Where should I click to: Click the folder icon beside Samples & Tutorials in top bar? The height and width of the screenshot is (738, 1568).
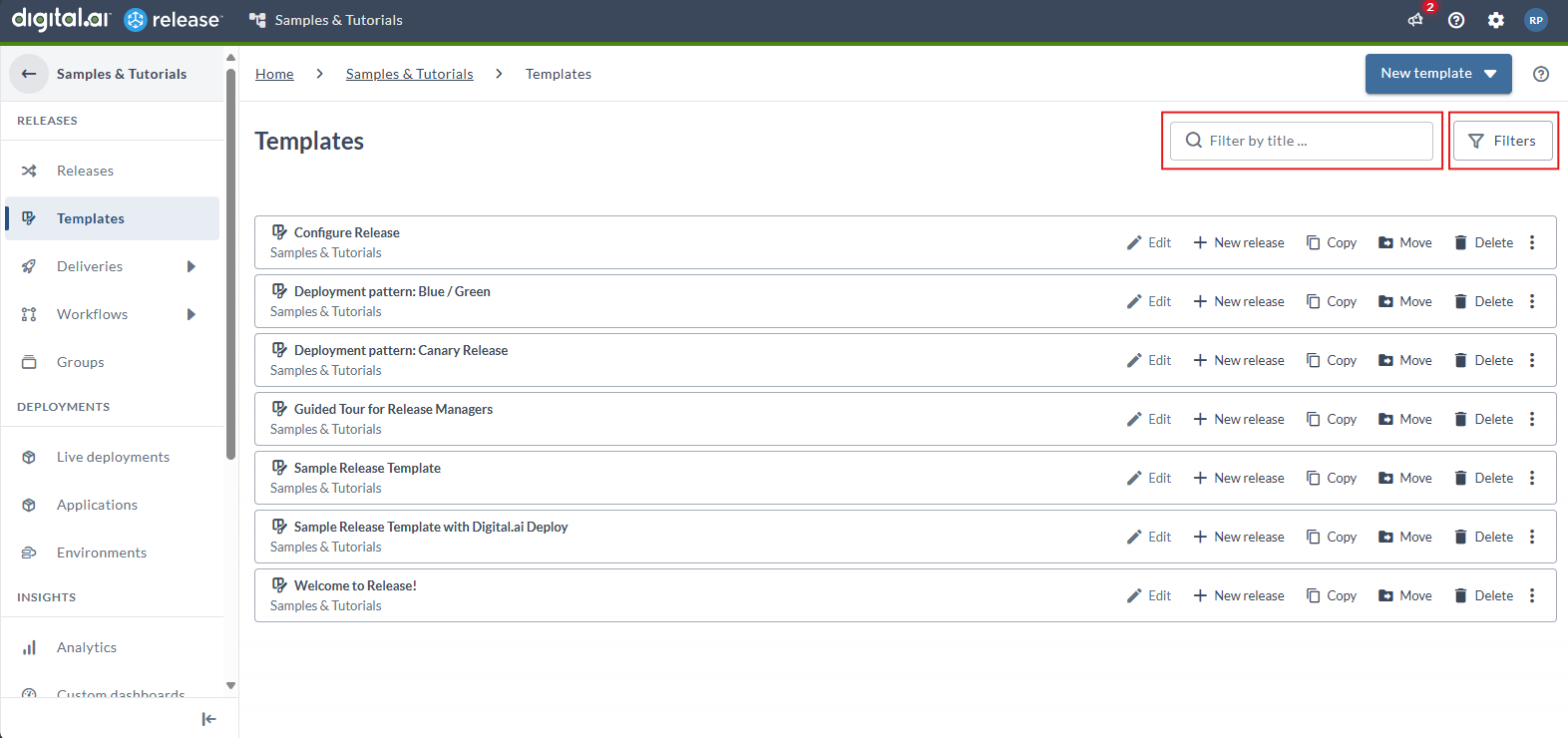257,20
